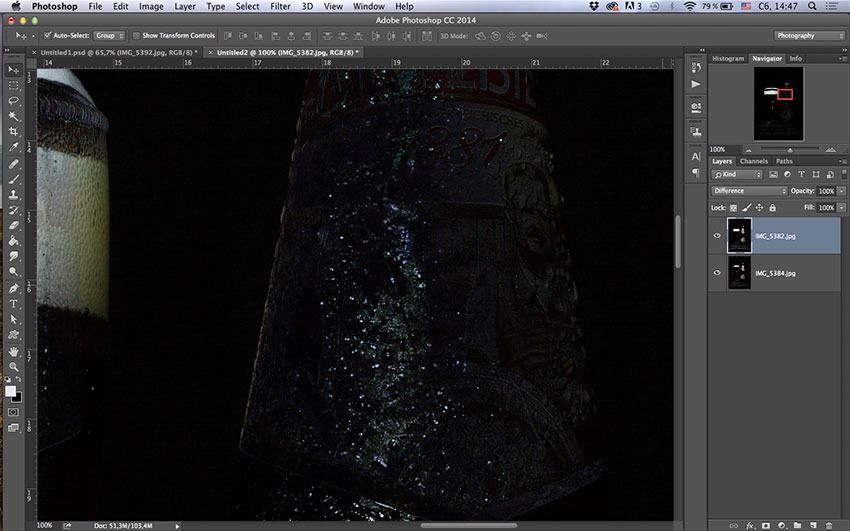Image resolution: width=850 pixels, height=531 pixels.
Task: Select the Rectangular Marquee tool
Action: [x=14, y=86]
